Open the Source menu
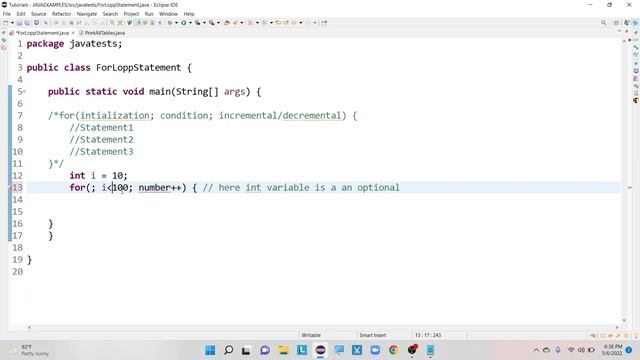640x360 pixels. (x=39, y=14)
